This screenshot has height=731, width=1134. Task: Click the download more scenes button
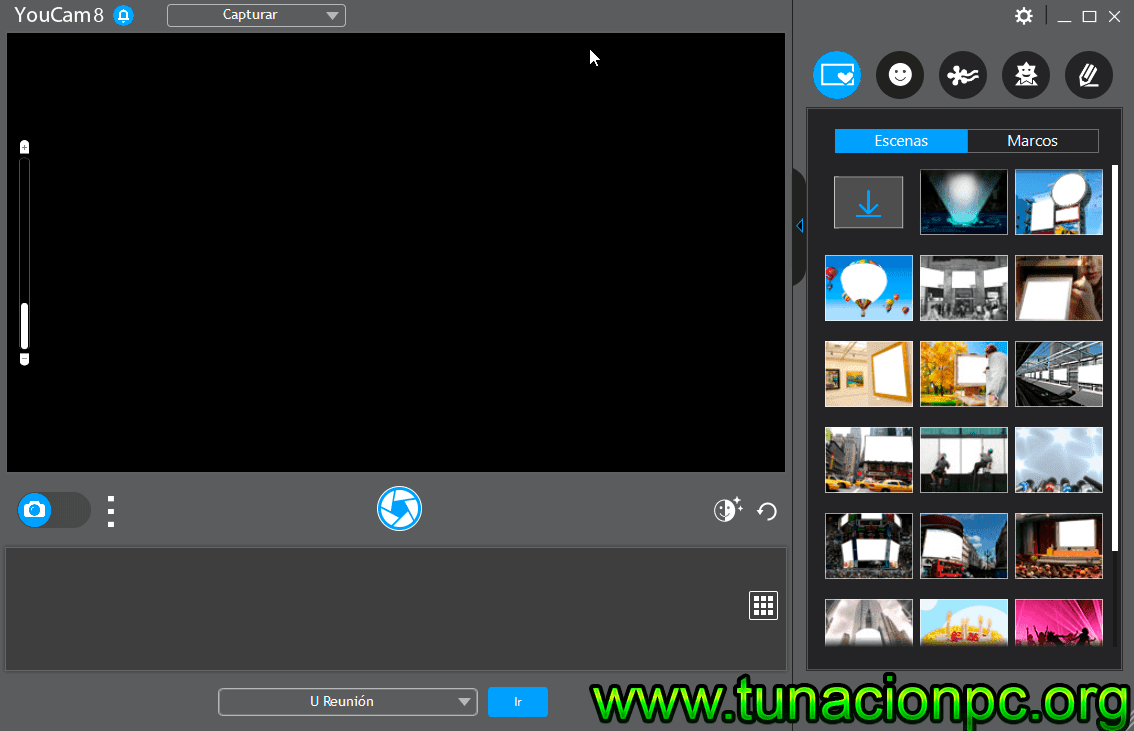[869, 202]
